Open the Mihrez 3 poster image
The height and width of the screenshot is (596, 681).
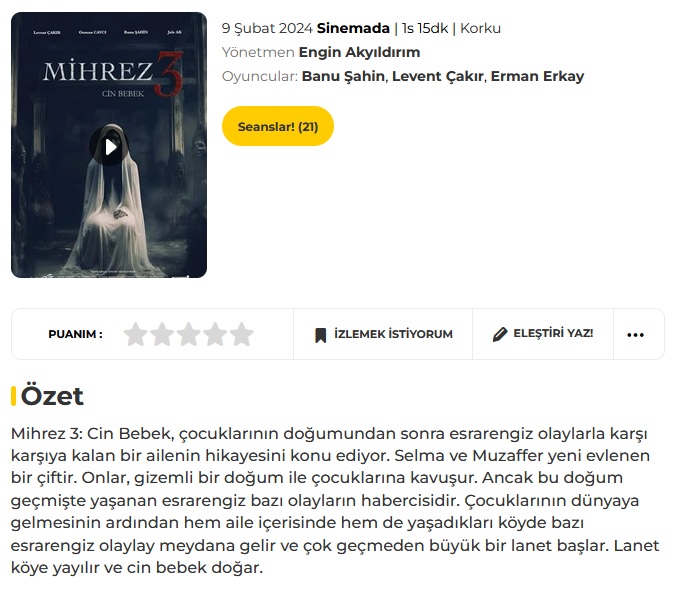click(109, 145)
